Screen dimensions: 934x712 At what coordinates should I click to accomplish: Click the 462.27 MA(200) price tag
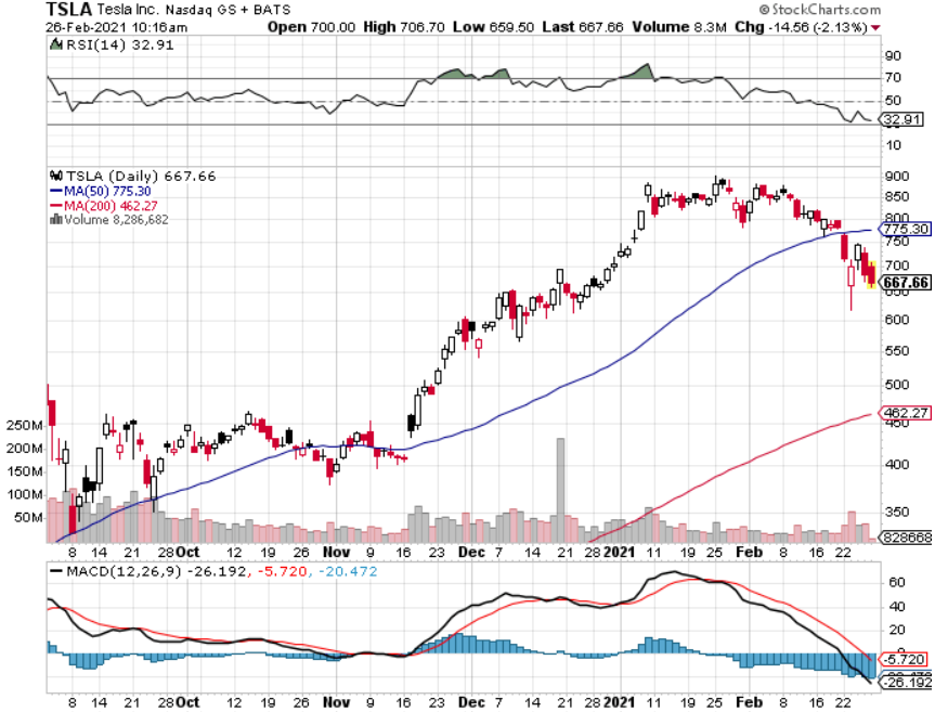click(x=904, y=412)
